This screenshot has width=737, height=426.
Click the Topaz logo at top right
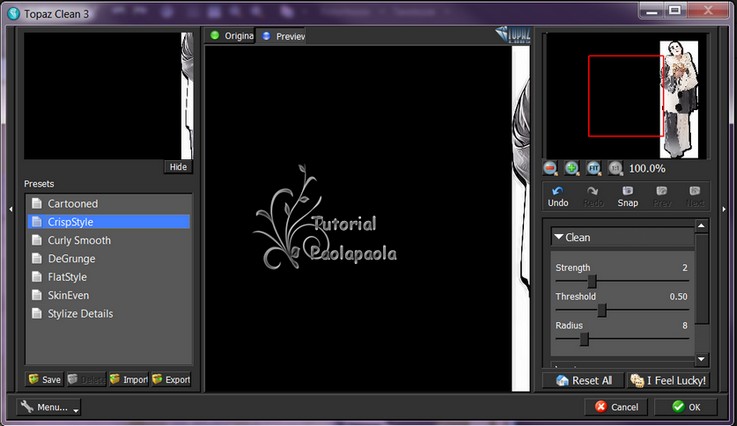(513, 35)
